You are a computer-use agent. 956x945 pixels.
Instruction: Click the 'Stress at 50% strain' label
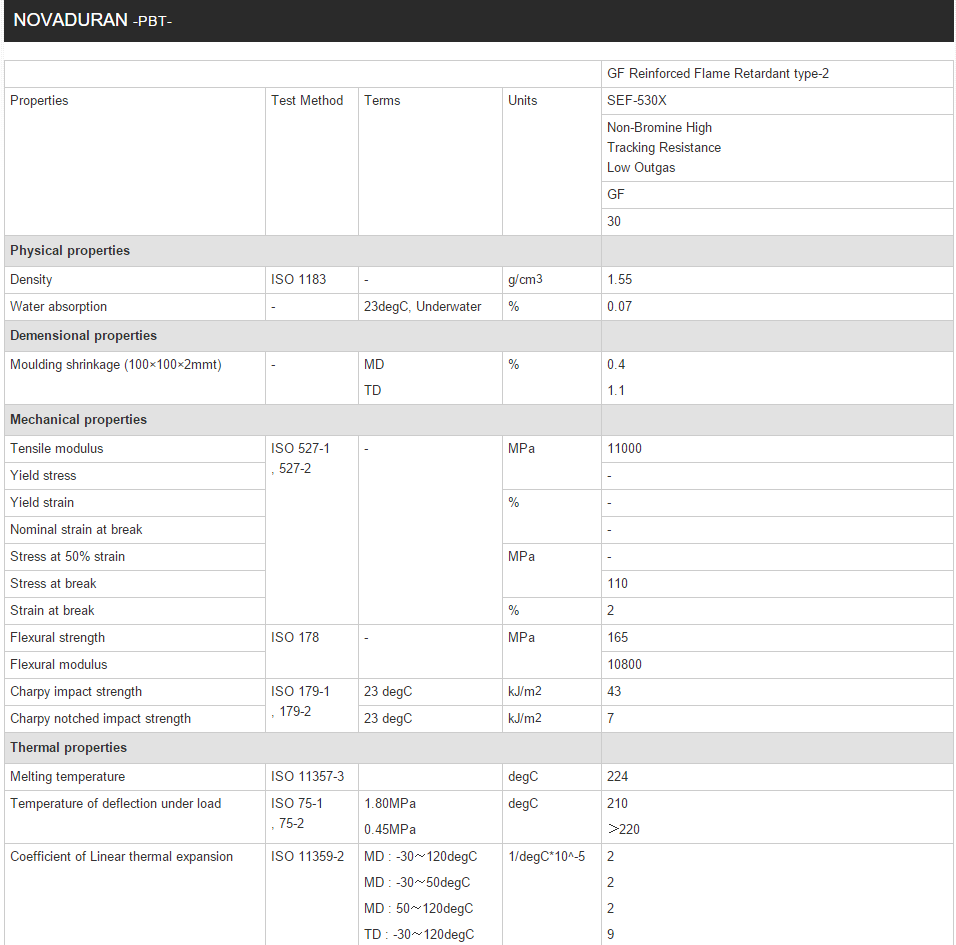[x=67, y=557]
